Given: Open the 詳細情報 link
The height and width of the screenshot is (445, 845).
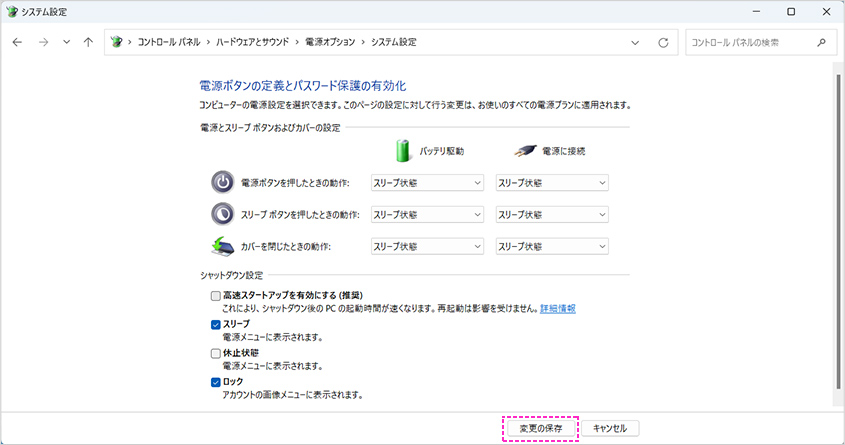Looking at the screenshot, I should point(558,309).
